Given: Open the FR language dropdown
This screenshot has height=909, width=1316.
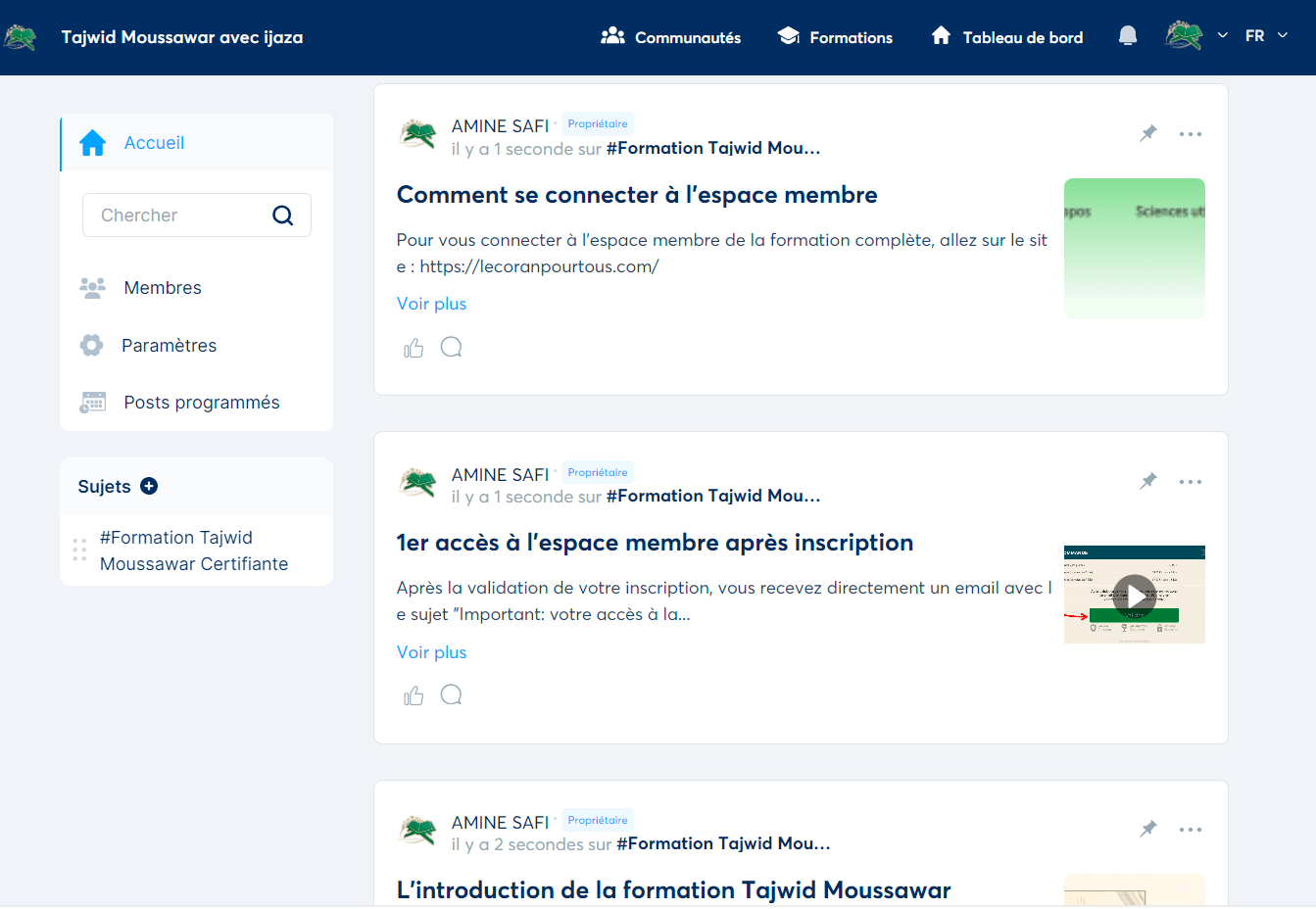Looking at the screenshot, I should 1266,36.
